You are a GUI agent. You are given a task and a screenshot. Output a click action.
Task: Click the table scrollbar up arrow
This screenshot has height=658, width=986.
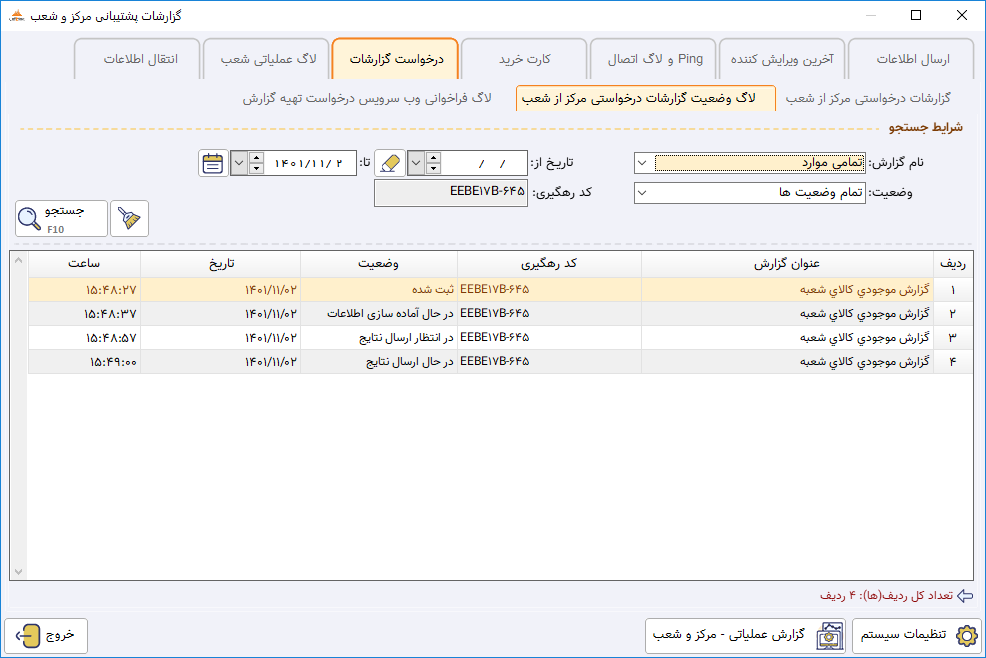coord(19,260)
